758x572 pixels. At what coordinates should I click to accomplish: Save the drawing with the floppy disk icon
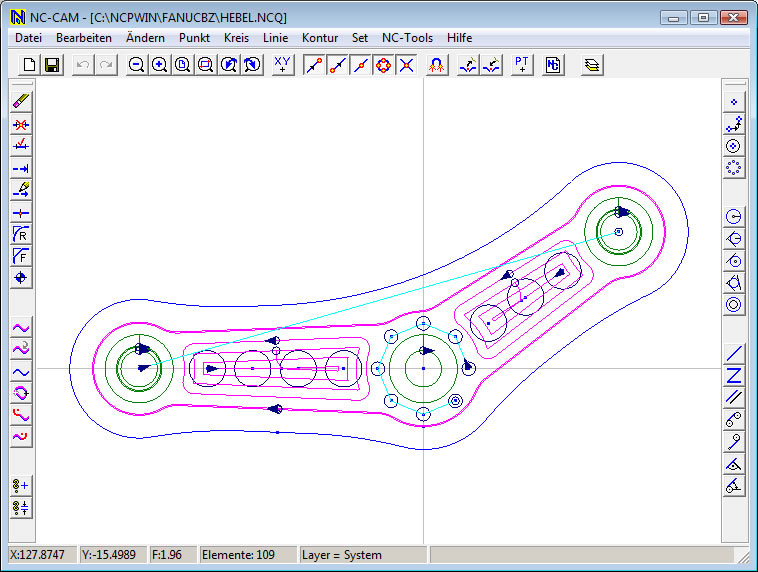coord(51,65)
